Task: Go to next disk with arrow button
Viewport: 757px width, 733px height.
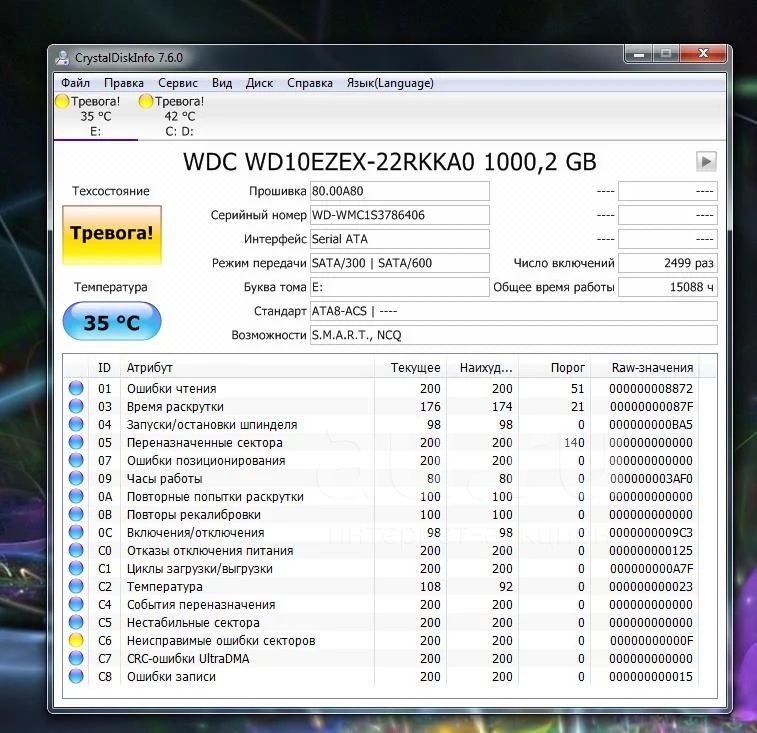Action: (x=706, y=161)
